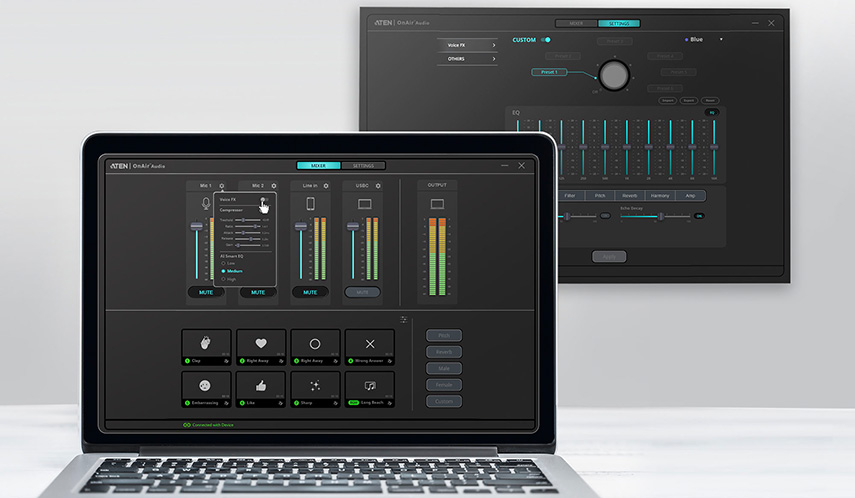Adjust the Echo Decay slider
855x498 pixels.
tap(655, 217)
